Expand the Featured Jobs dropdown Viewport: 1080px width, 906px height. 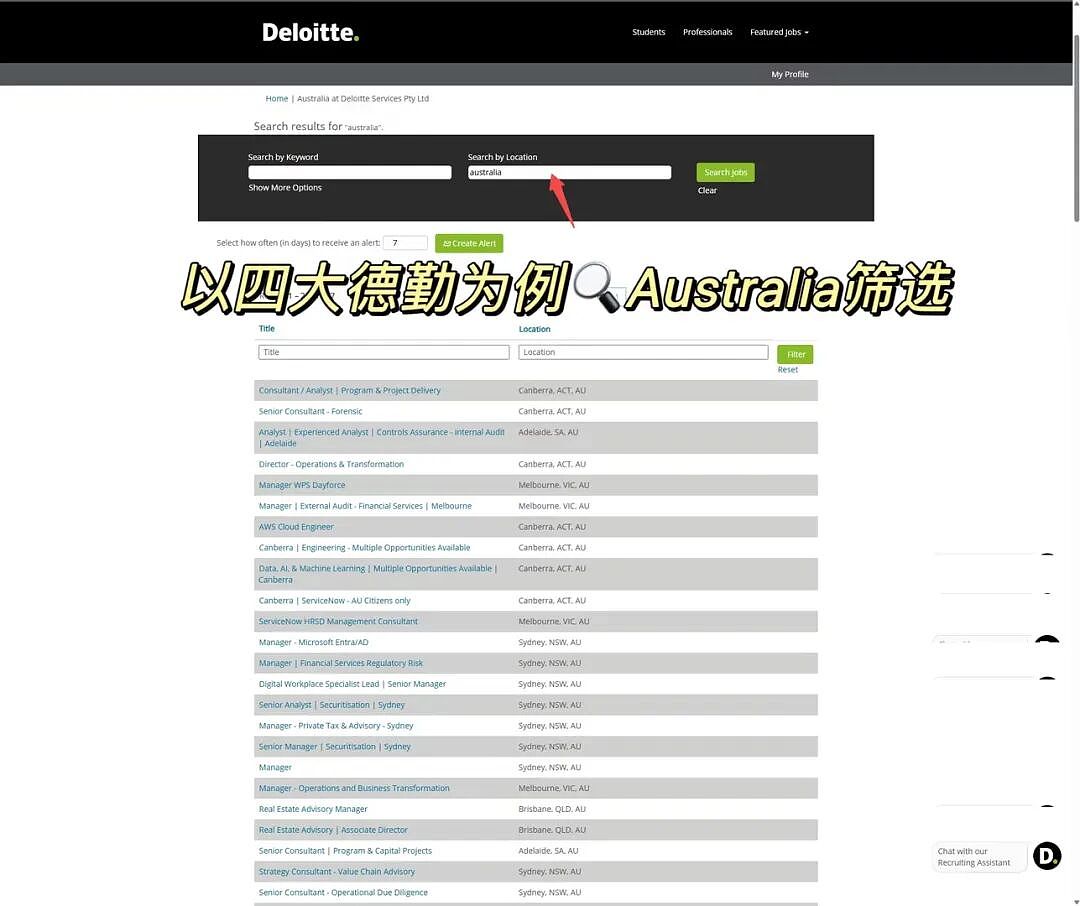(778, 32)
